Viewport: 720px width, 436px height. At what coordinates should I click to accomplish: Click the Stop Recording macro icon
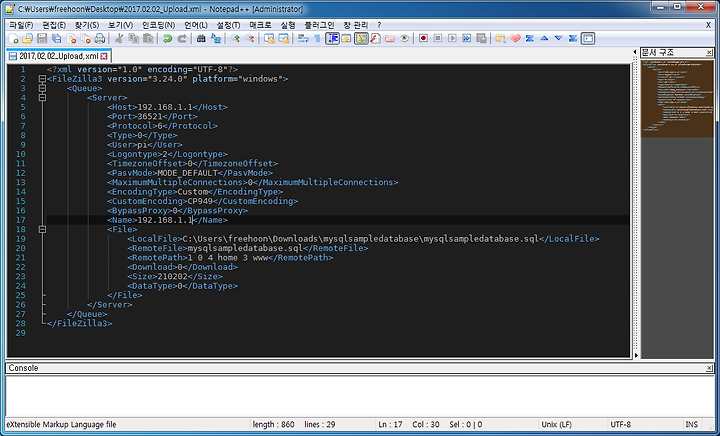click(x=438, y=39)
